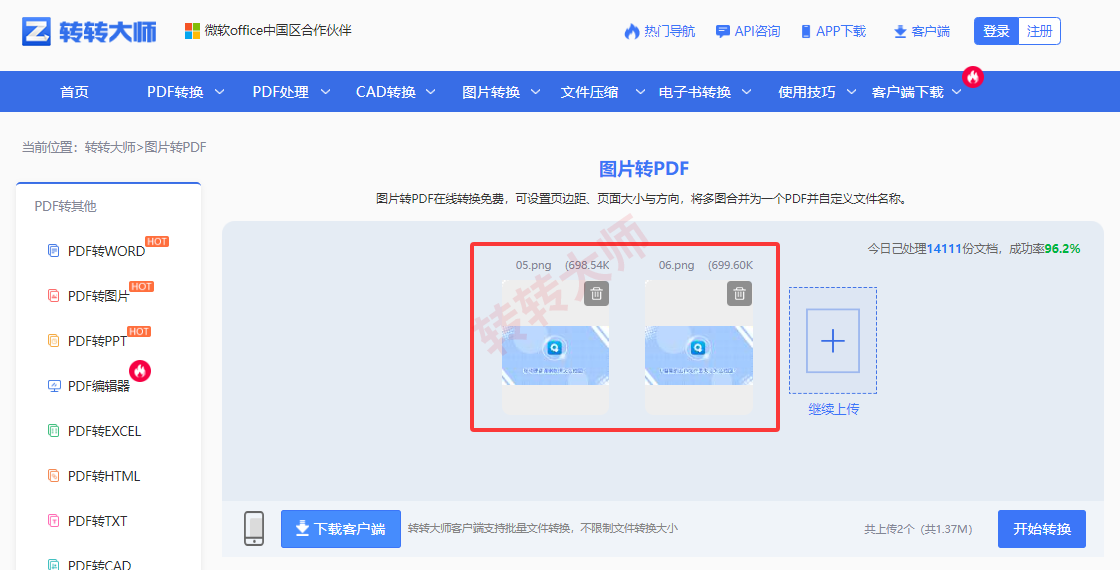Viewport: 1120px width, 570px height.
Task: Click the 图片转PDF page heading
Action: point(644,169)
